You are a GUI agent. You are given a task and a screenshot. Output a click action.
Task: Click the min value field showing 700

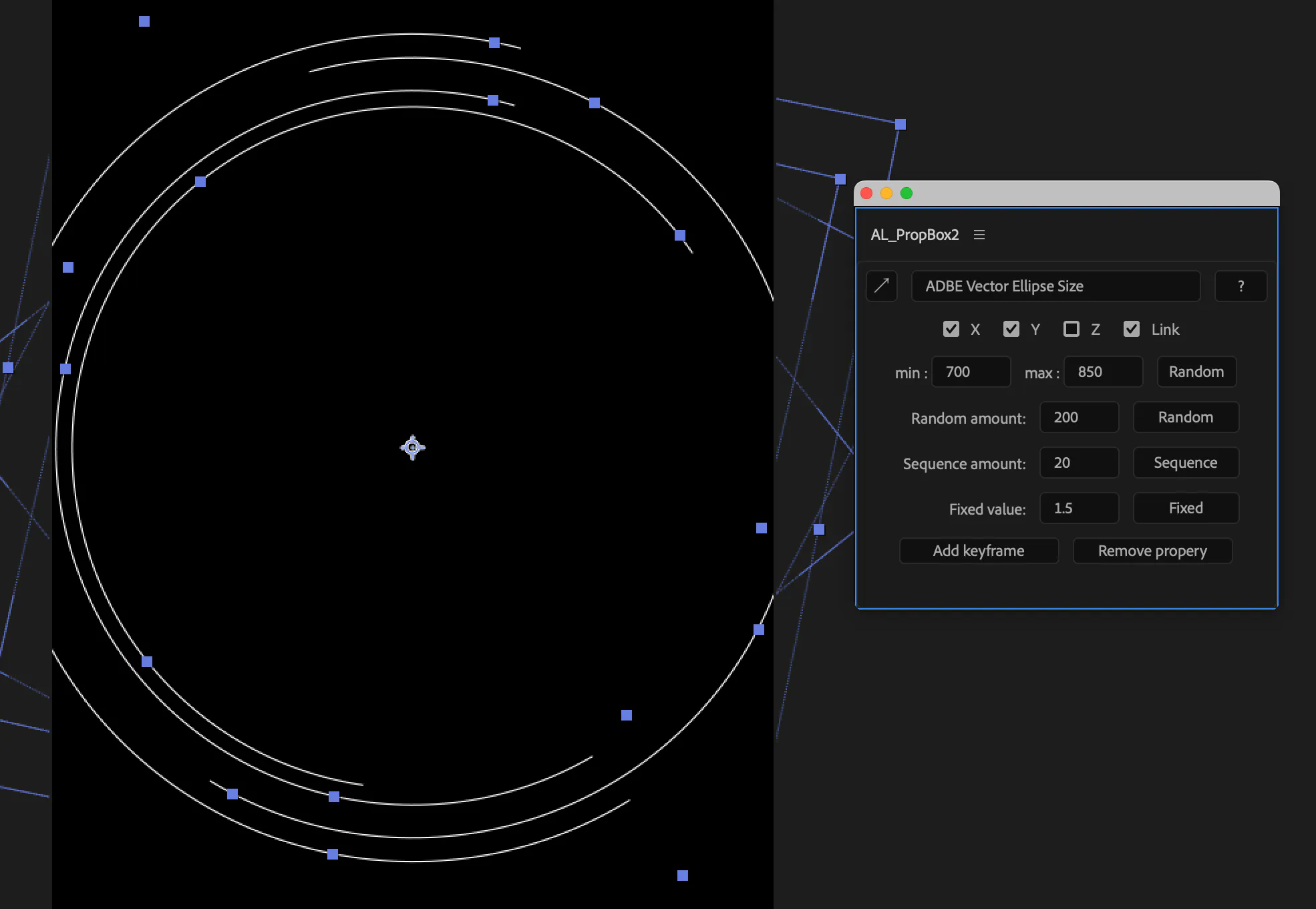click(x=971, y=372)
